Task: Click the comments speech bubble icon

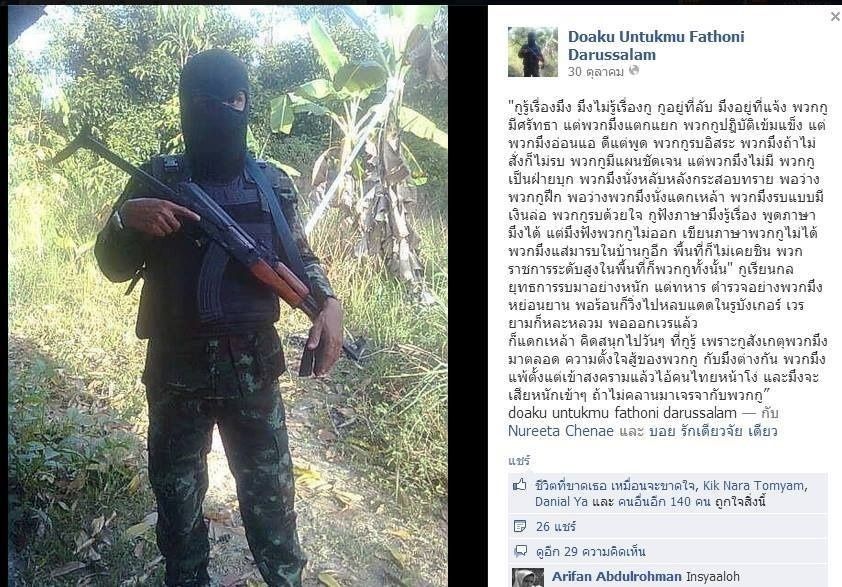Action: (520, 551)
